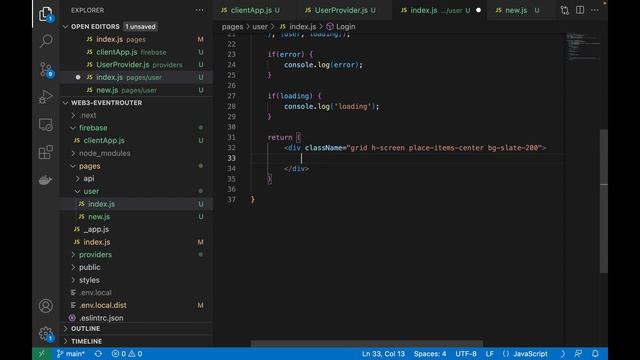The height and width of the screenshot is (360, 640).
Task: Click the code minimap
Action: [583, 47]
